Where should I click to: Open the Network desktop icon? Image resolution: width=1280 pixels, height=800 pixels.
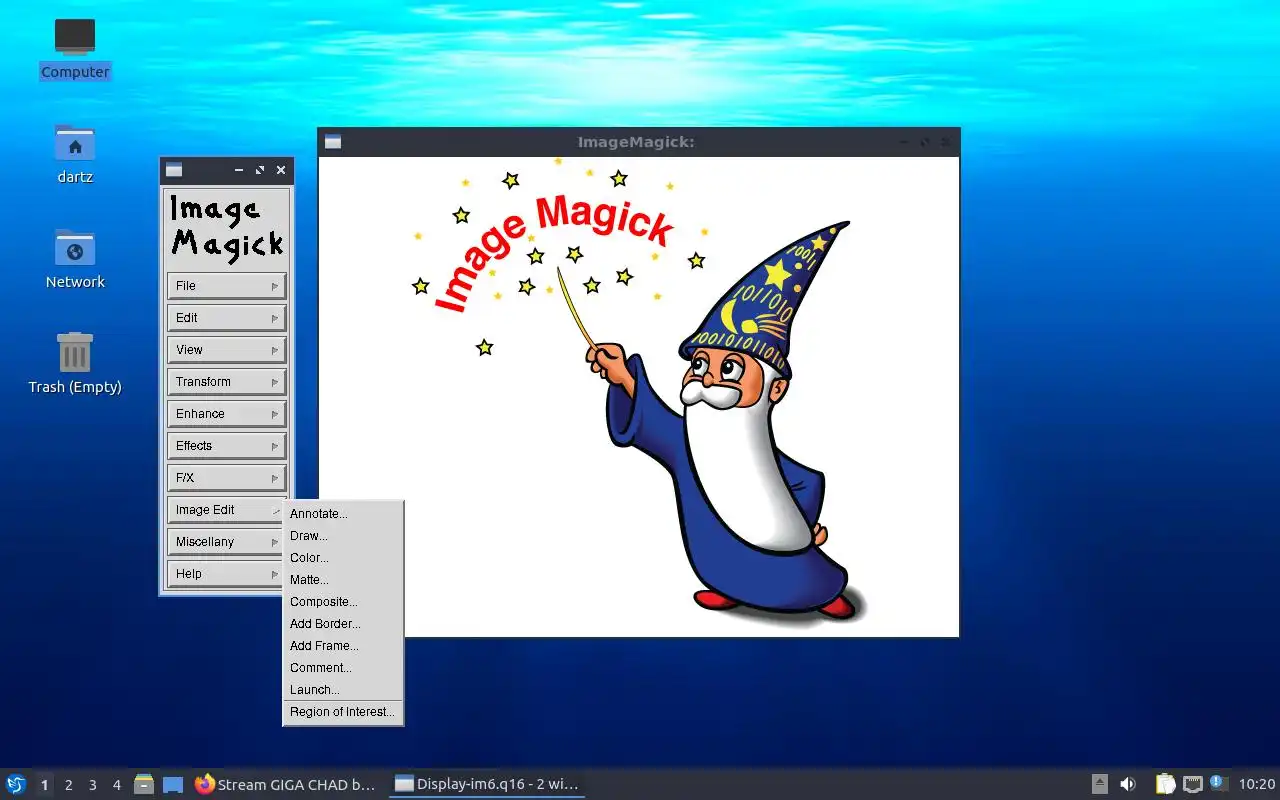pos(75,259)
